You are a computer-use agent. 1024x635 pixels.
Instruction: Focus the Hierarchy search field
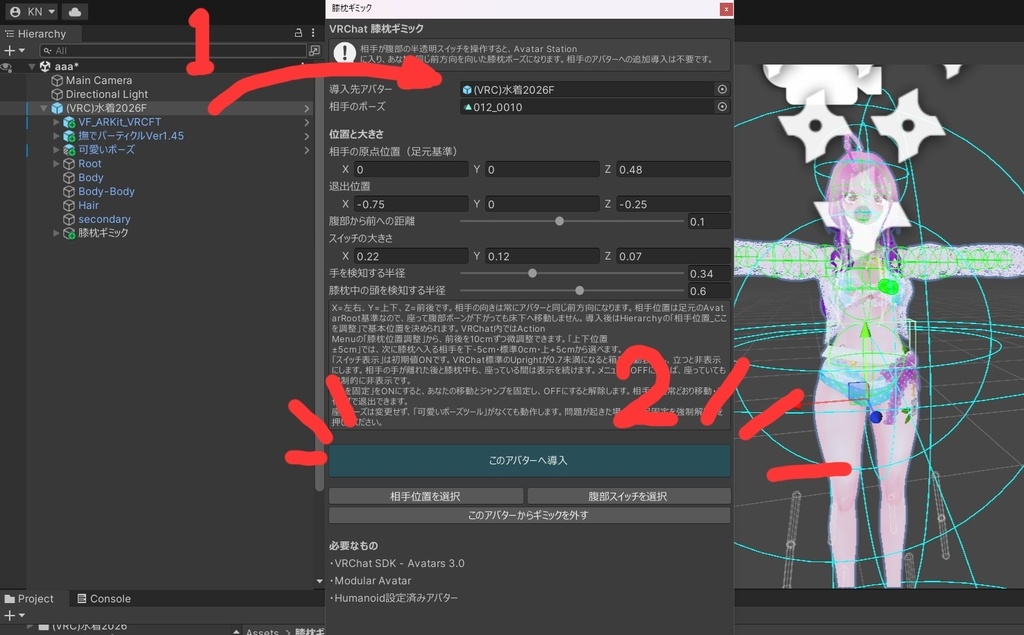tap(173, 50)
